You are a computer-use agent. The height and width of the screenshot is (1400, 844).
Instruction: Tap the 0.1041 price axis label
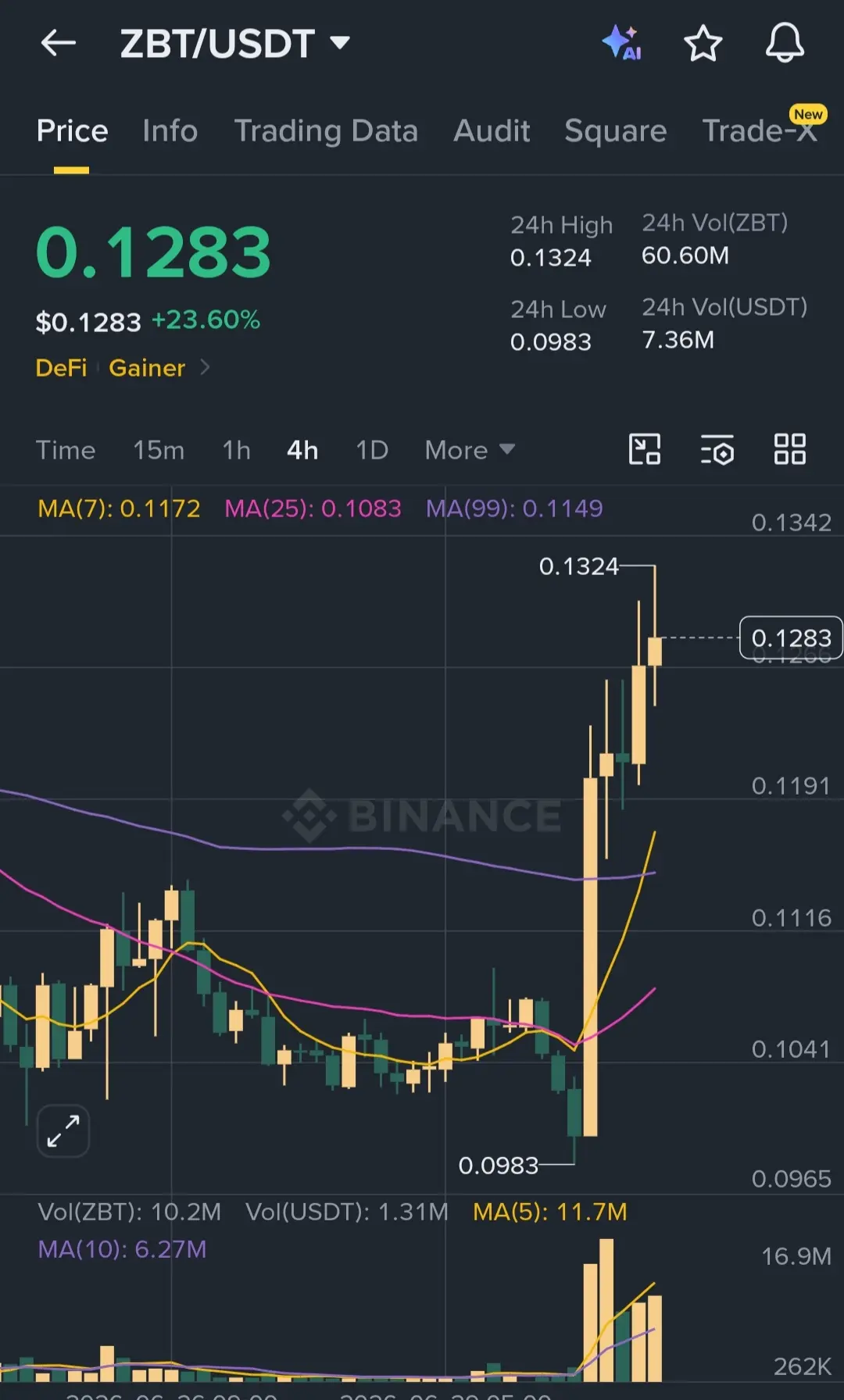pos(791,1049)
